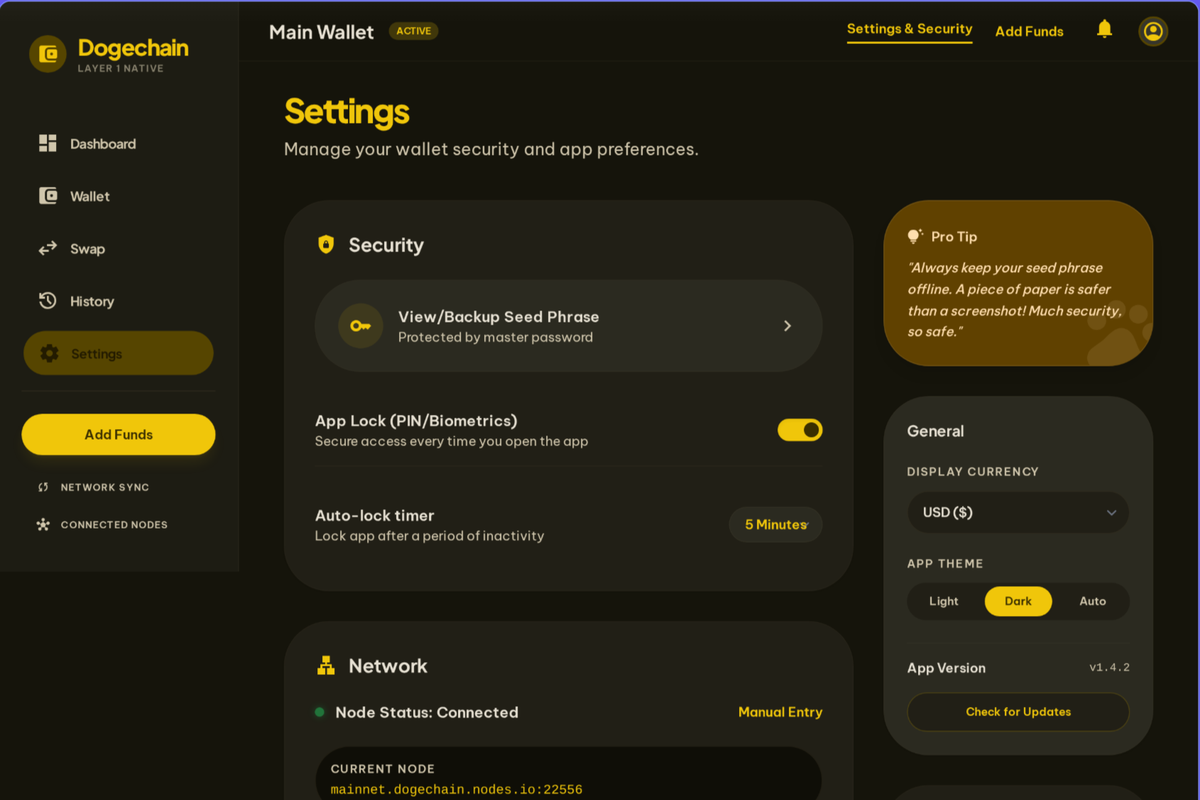Select the Auto app theme
This screenshot has height=800, width=1200.
(1092, 601)
